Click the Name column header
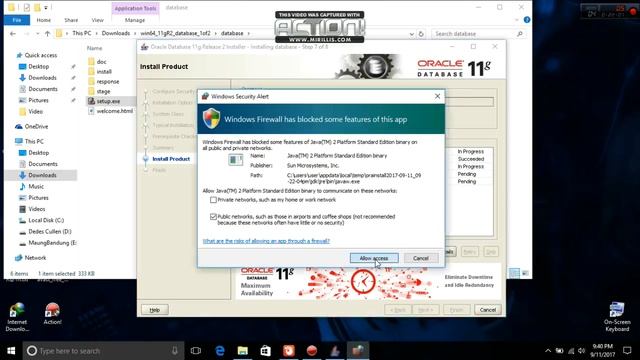This screenshot has width=640, height=360. tap(95, 48)
